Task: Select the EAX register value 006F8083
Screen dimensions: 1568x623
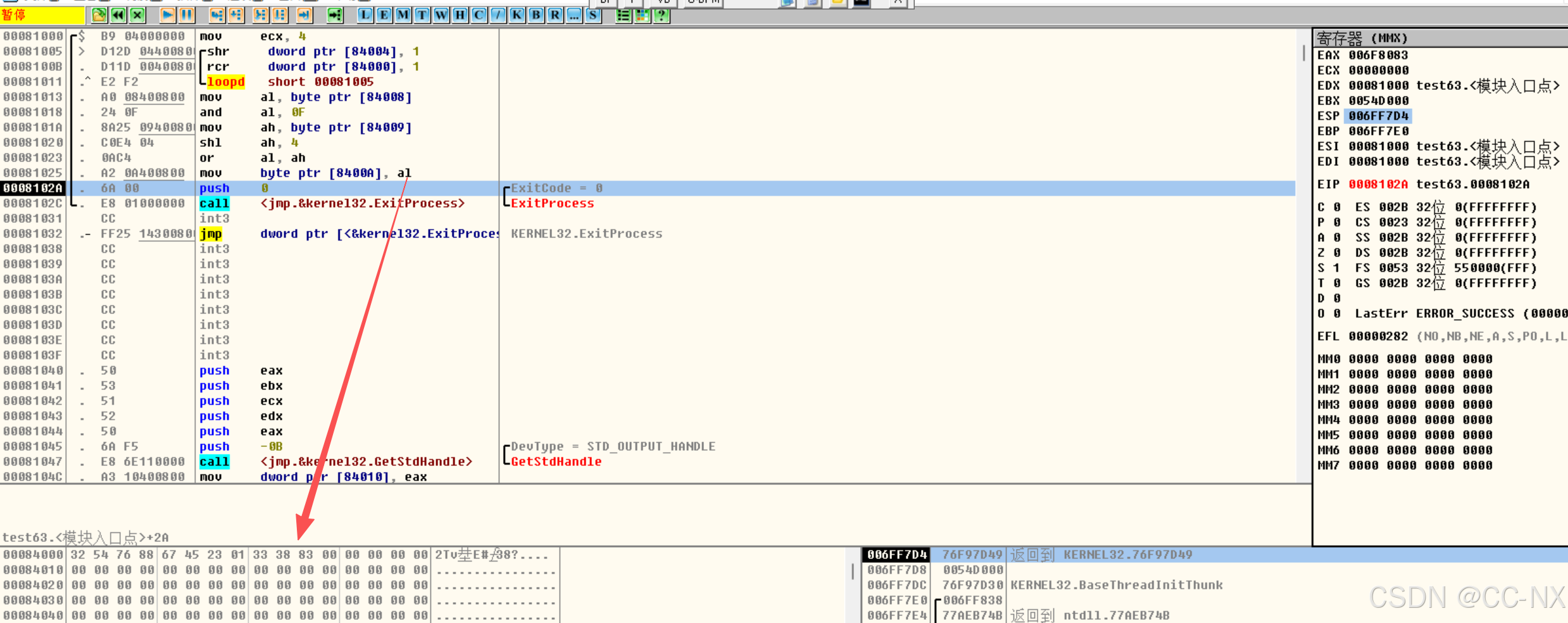Action: tap(1378, 55)
